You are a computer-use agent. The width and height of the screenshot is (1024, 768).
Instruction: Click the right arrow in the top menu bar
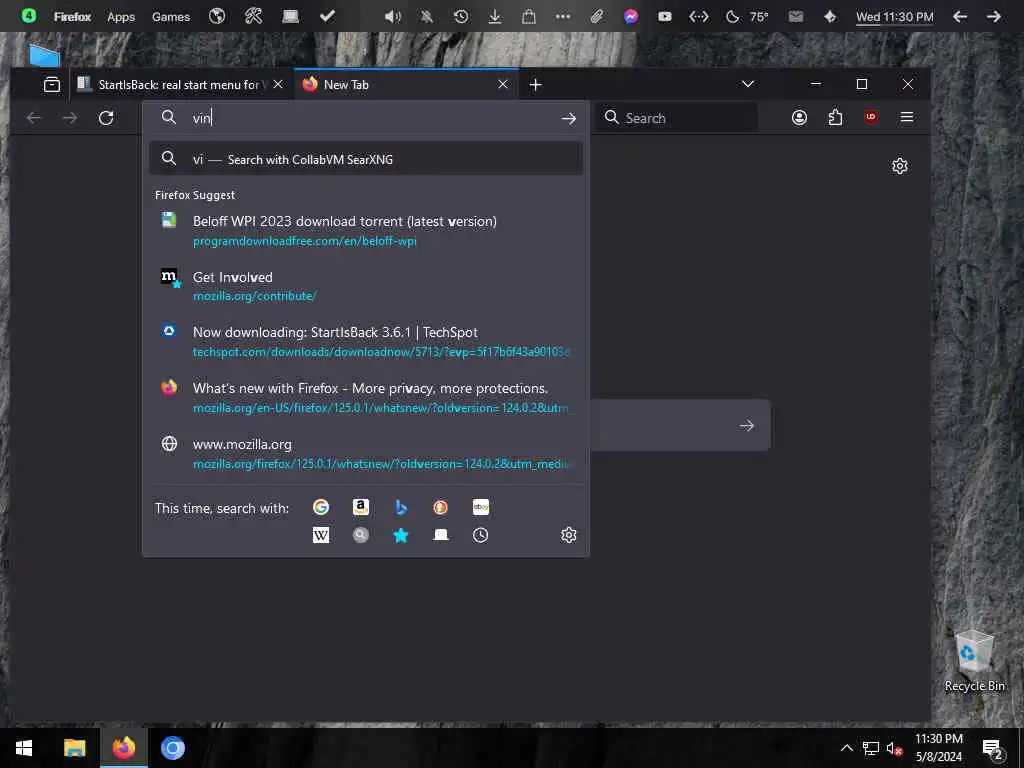[x=993, y=16]
